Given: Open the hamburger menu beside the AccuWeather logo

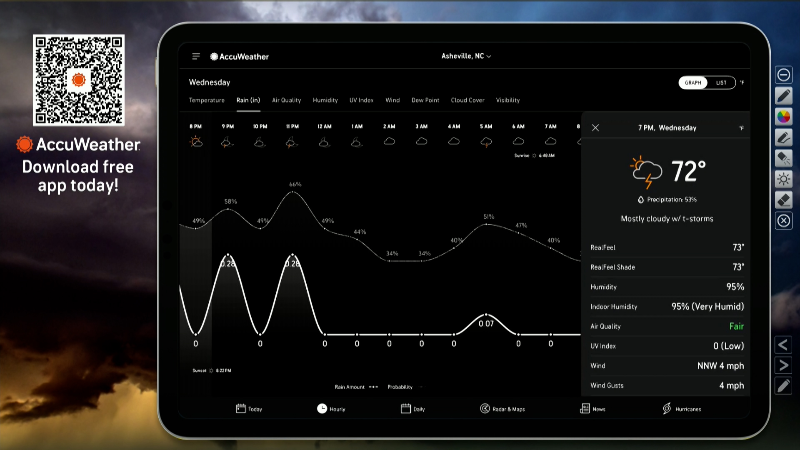Looking at the screenshot, I should point(196,56).
